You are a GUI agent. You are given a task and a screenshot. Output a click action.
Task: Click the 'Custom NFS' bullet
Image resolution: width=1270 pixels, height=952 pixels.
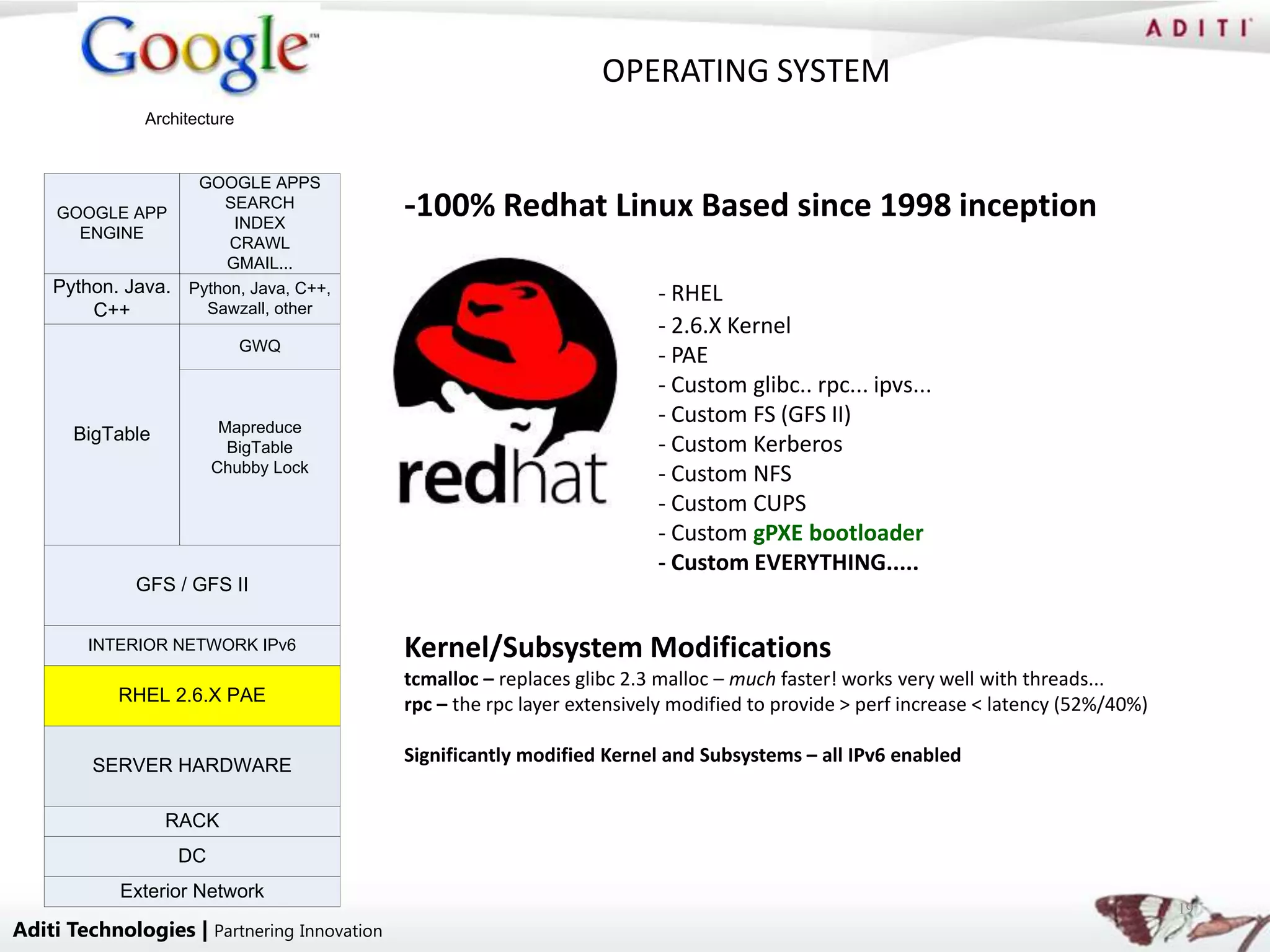pyautogui.click(x=724, y=474)
